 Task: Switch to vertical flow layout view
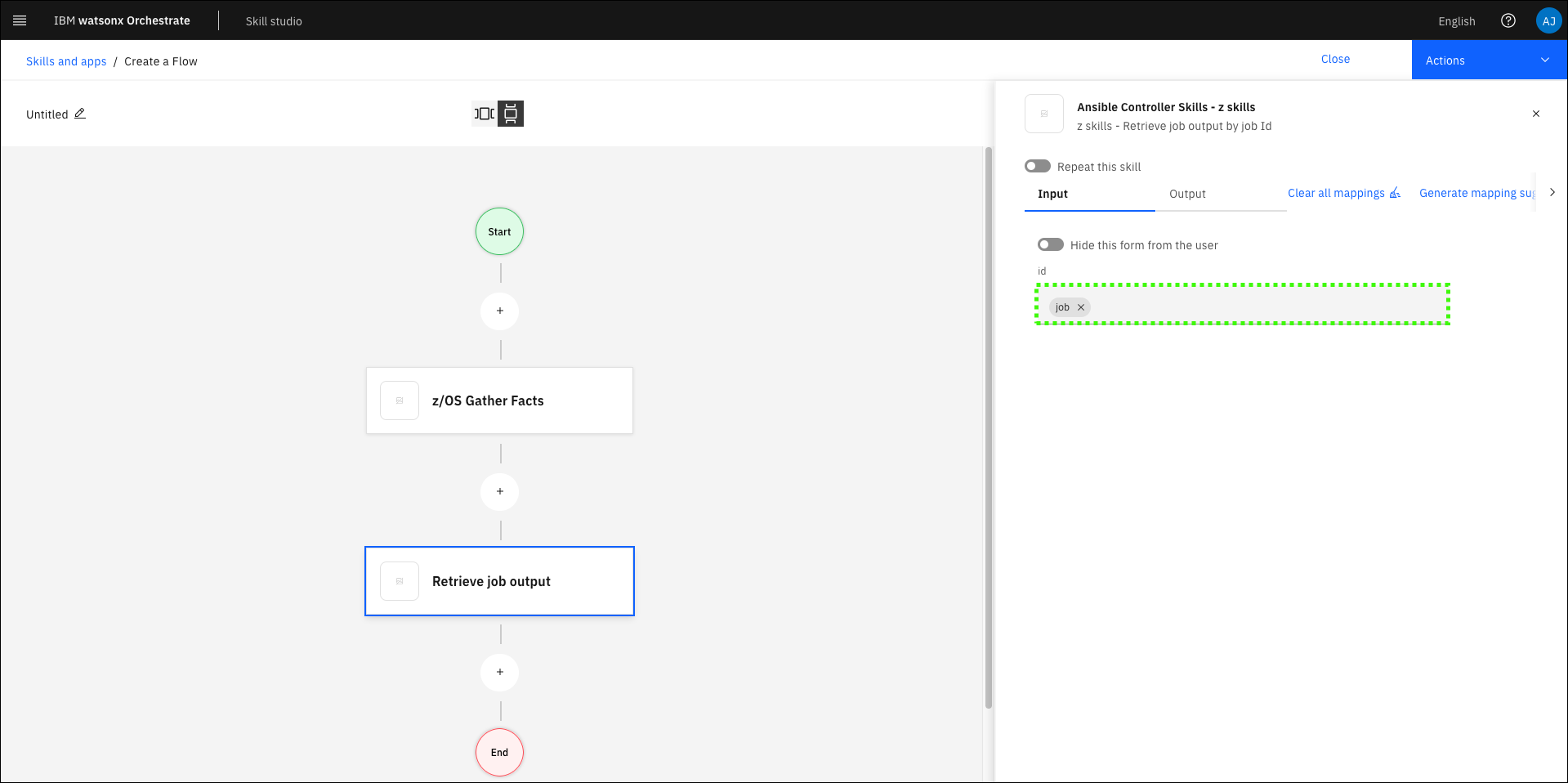point(511,114)
